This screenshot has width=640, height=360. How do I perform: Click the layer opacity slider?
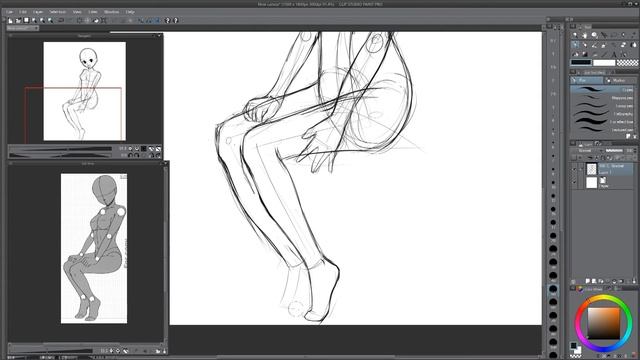614,151
